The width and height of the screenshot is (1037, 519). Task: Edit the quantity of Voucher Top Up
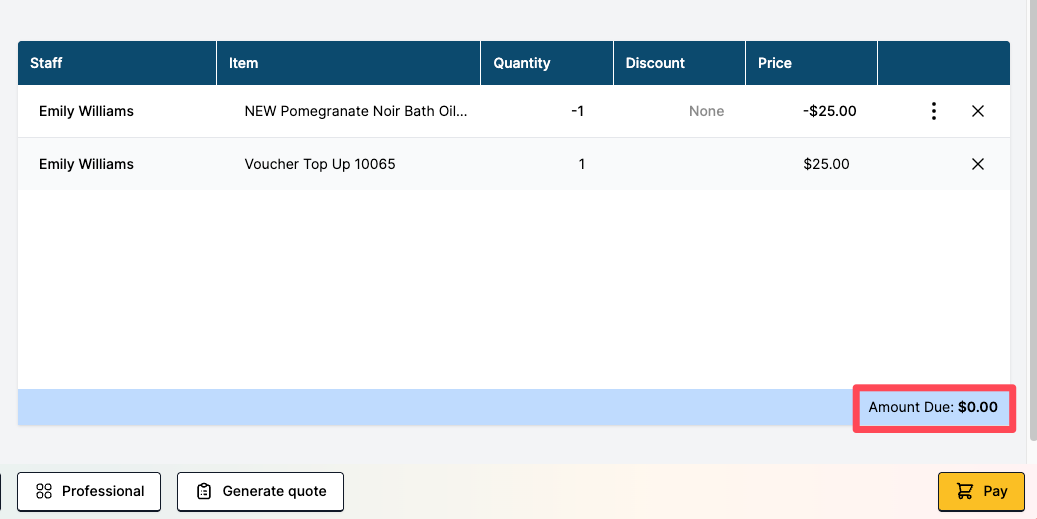(x=581, y=164)
